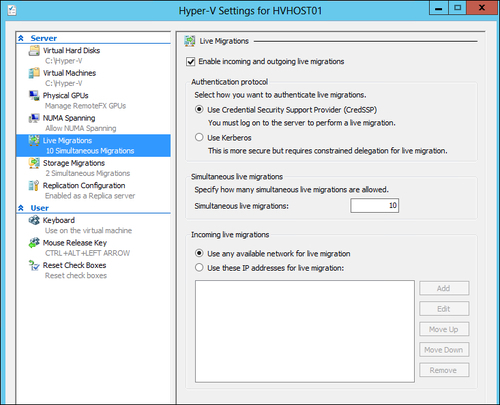Viewport: 500px width, 405px height.
Task: Click the Physical GPUs icon
Action: point(34,96)
